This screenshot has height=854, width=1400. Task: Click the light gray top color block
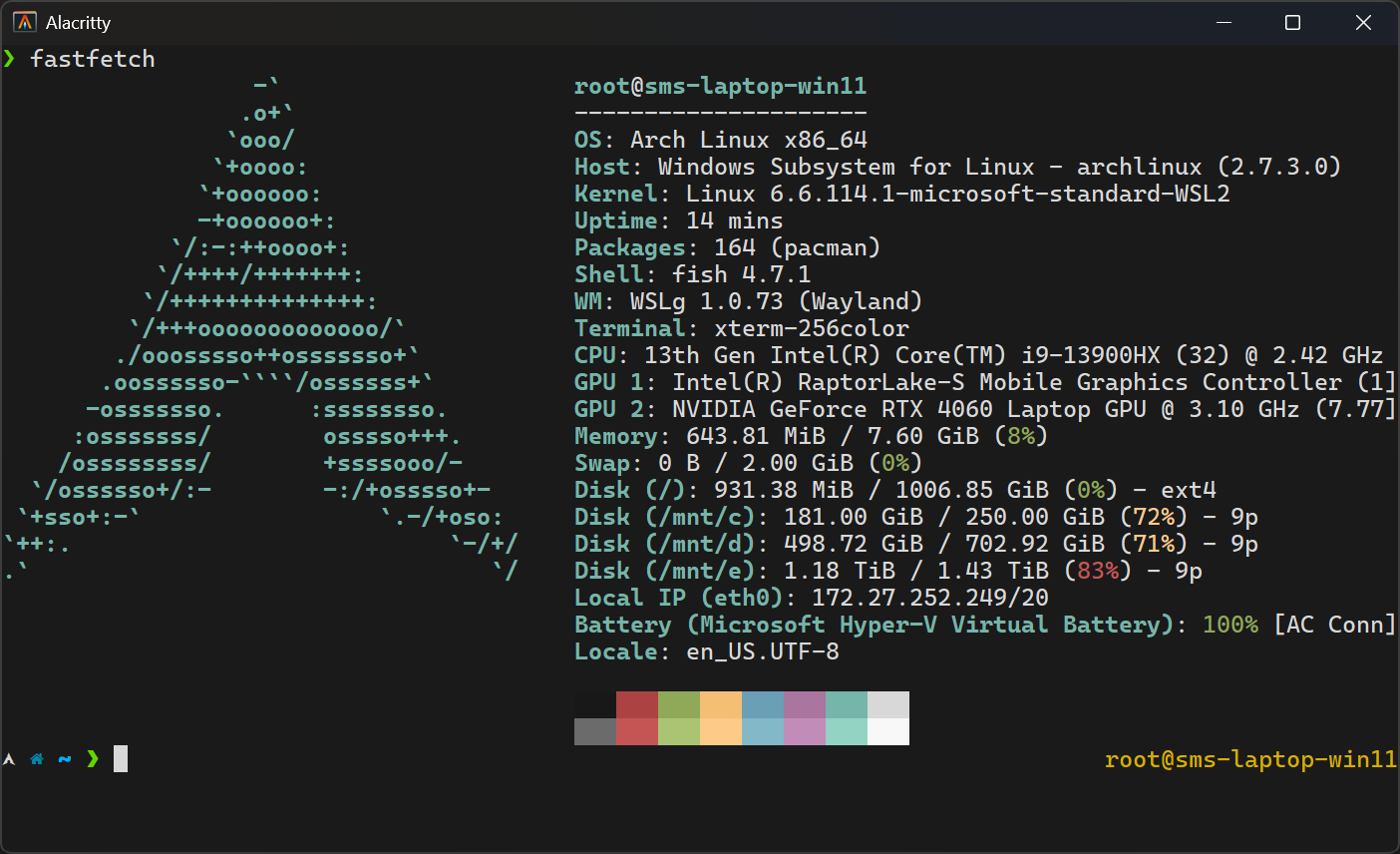pyautogui.click(x=888, y=704)
